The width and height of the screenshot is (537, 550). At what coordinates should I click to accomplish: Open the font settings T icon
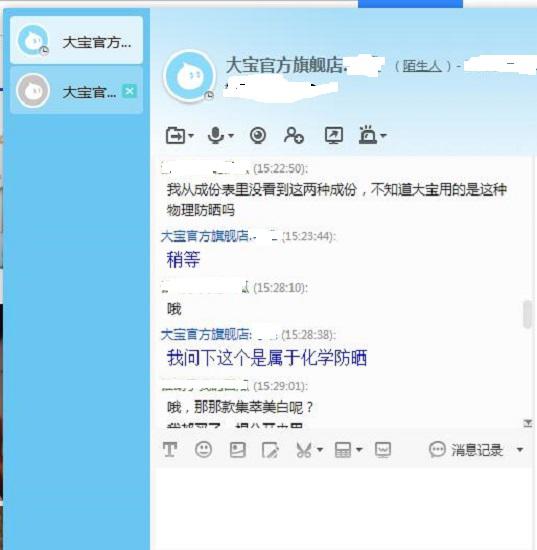(170, 450)
